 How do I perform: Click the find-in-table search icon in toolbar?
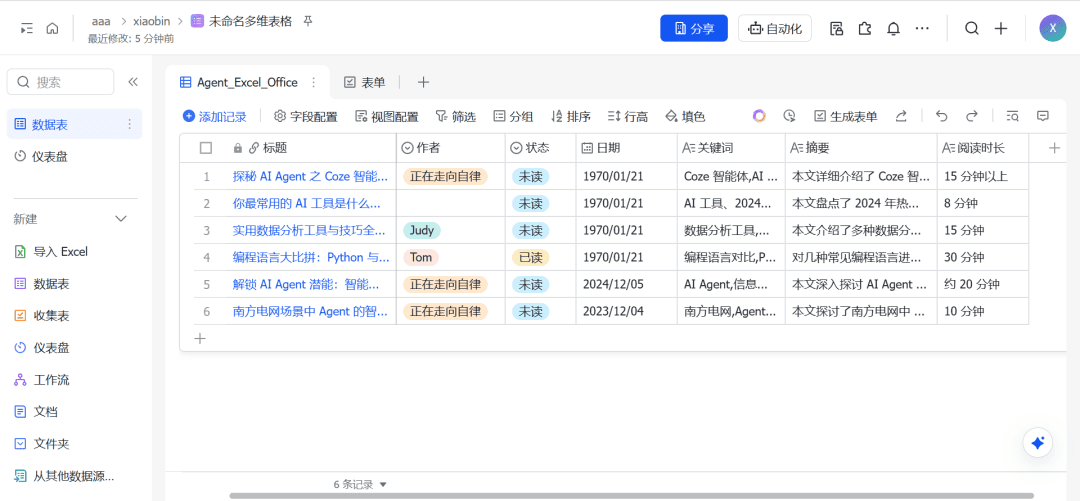click(1012, 116)
